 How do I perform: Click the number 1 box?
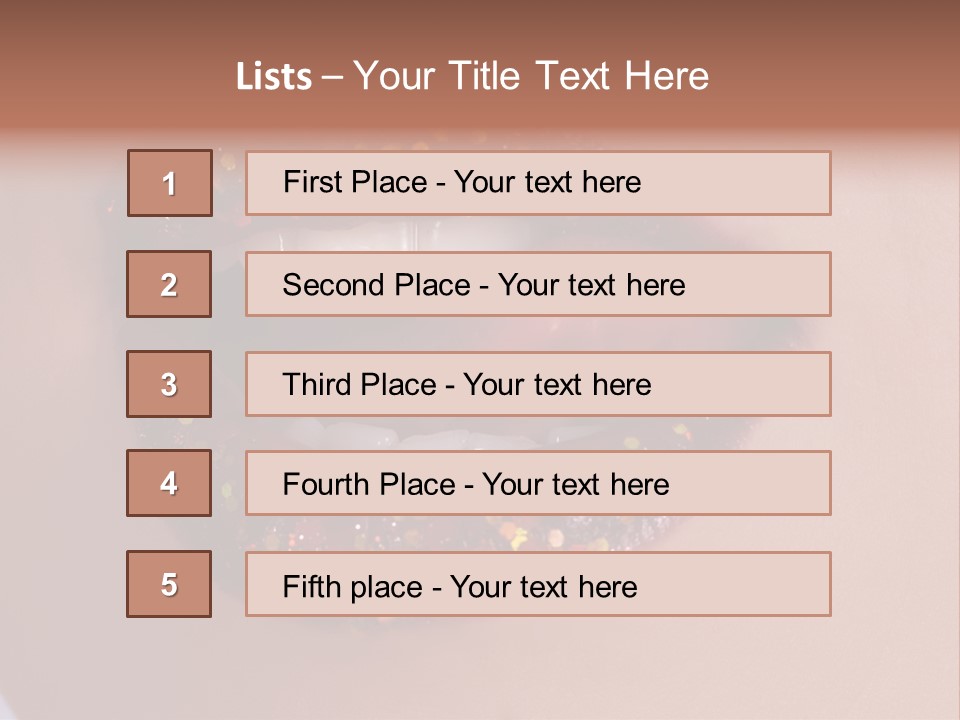[x=170, y=183]
